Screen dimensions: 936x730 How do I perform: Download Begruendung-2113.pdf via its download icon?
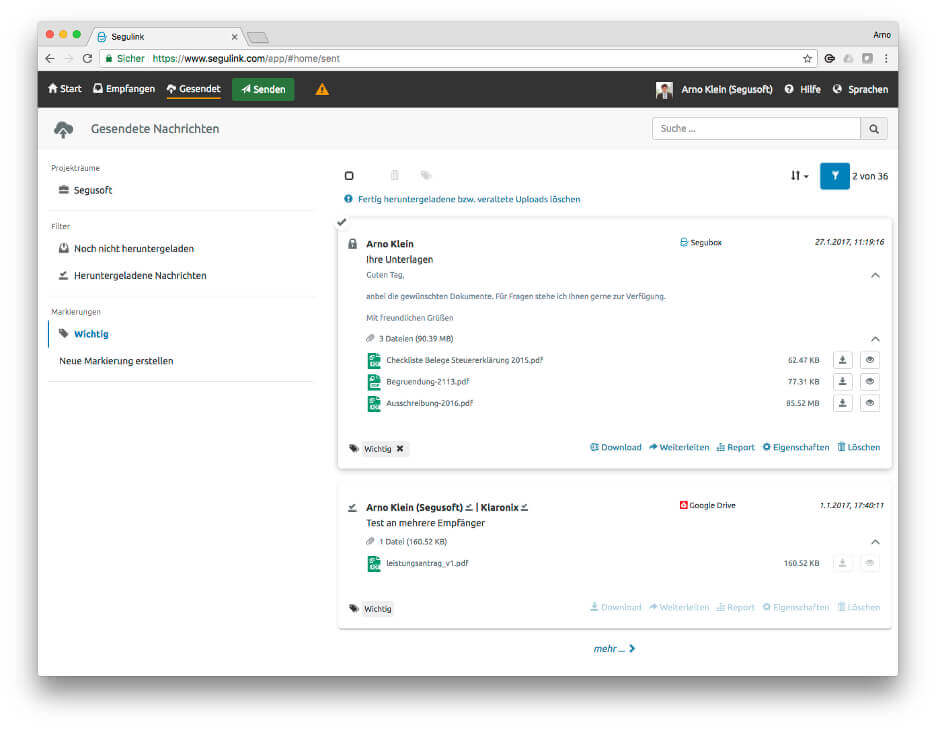[842, 381]
